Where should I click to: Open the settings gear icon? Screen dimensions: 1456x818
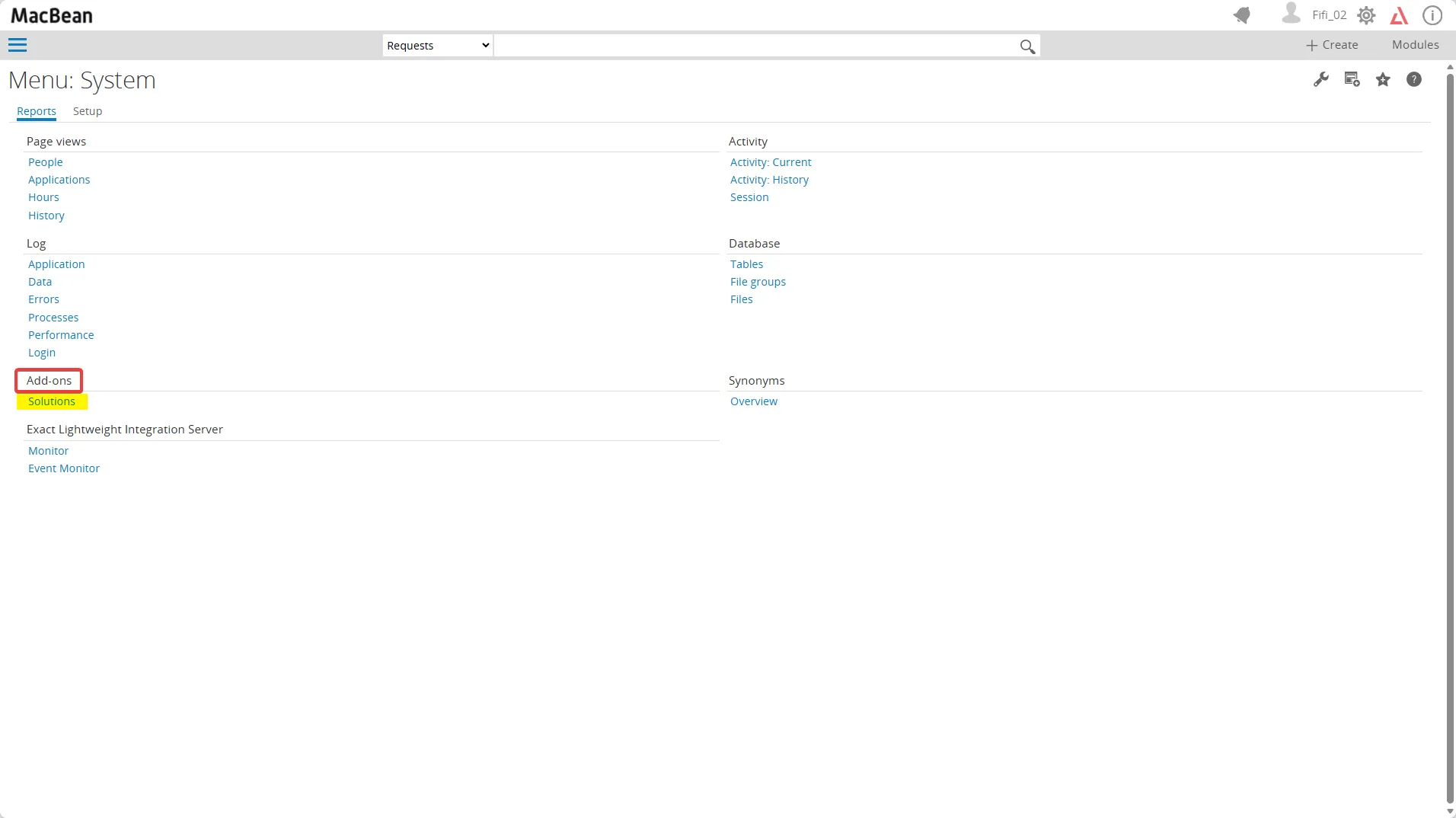tap(1366, 15)
